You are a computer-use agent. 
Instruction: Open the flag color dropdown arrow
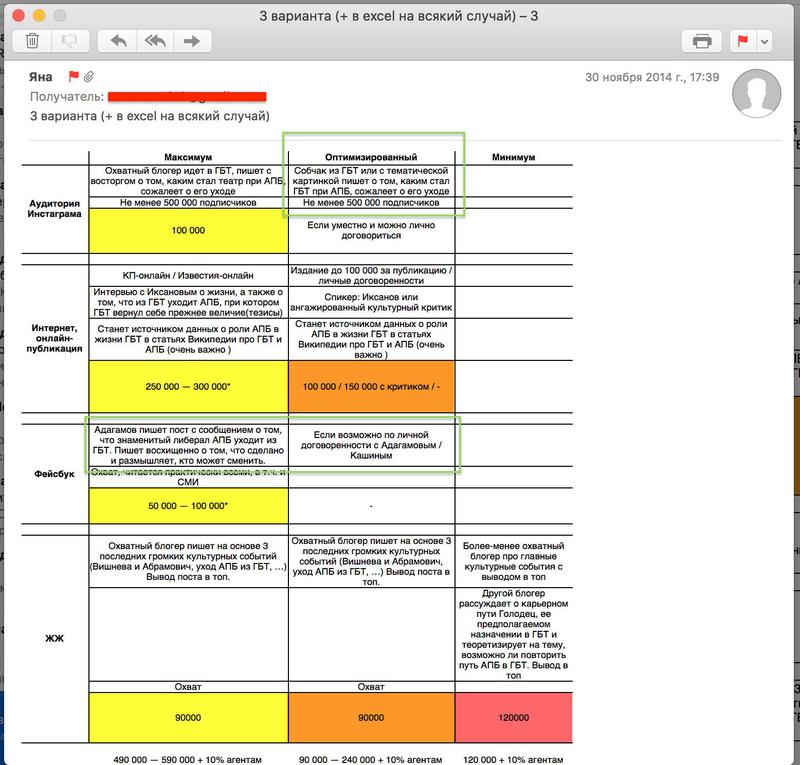[x=764, y=41]
